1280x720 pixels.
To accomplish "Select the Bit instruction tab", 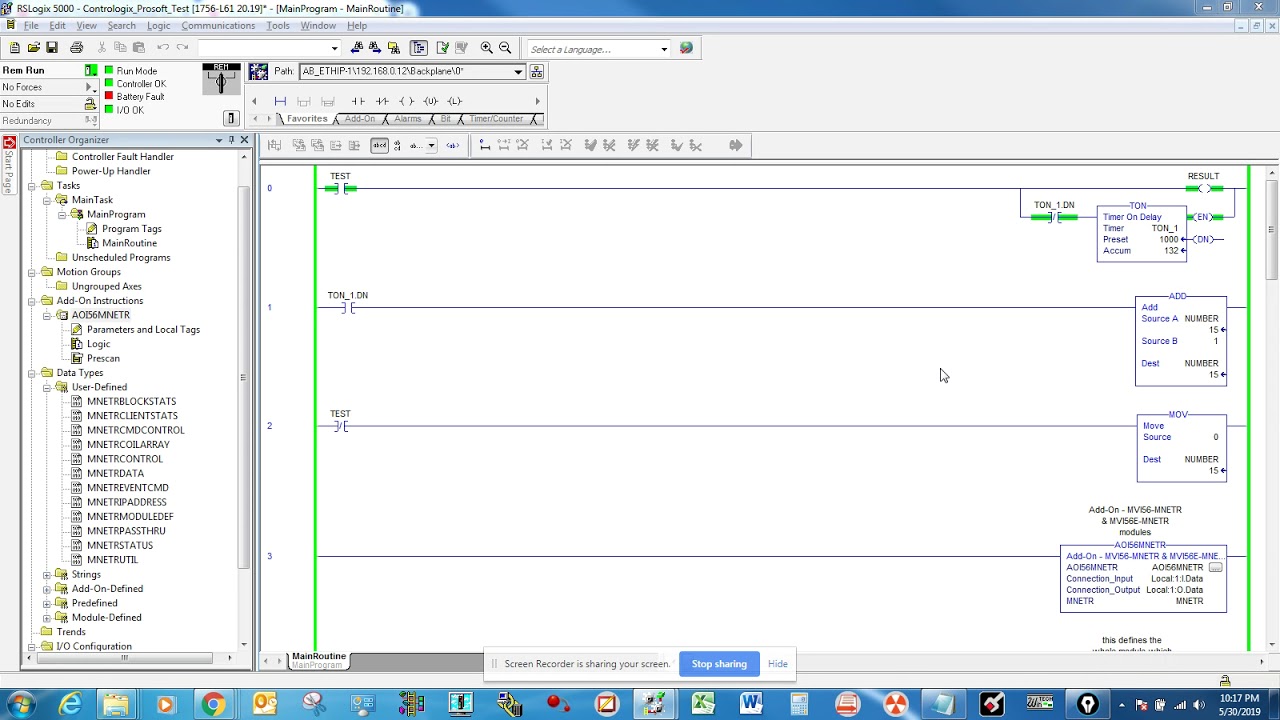I will [x=446, y=119].
